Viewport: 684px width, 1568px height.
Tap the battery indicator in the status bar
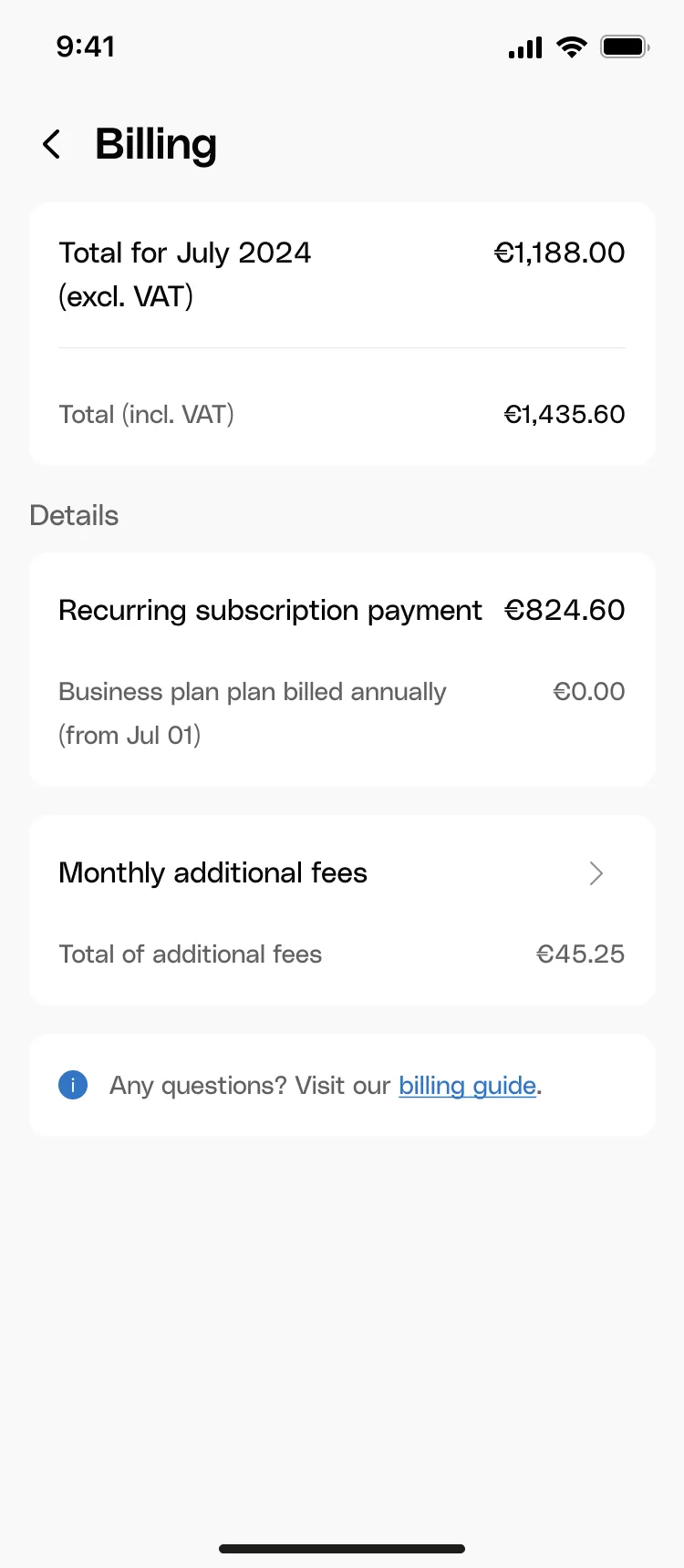click(625, 46)
